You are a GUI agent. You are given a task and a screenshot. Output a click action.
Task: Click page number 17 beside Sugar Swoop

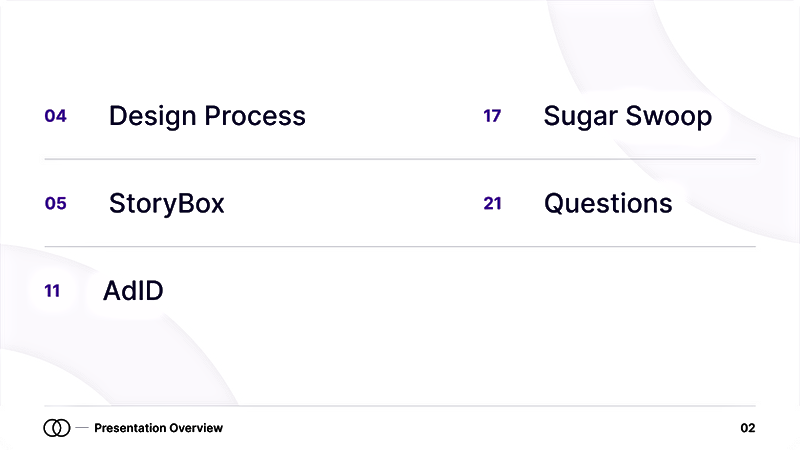[492, 116]
